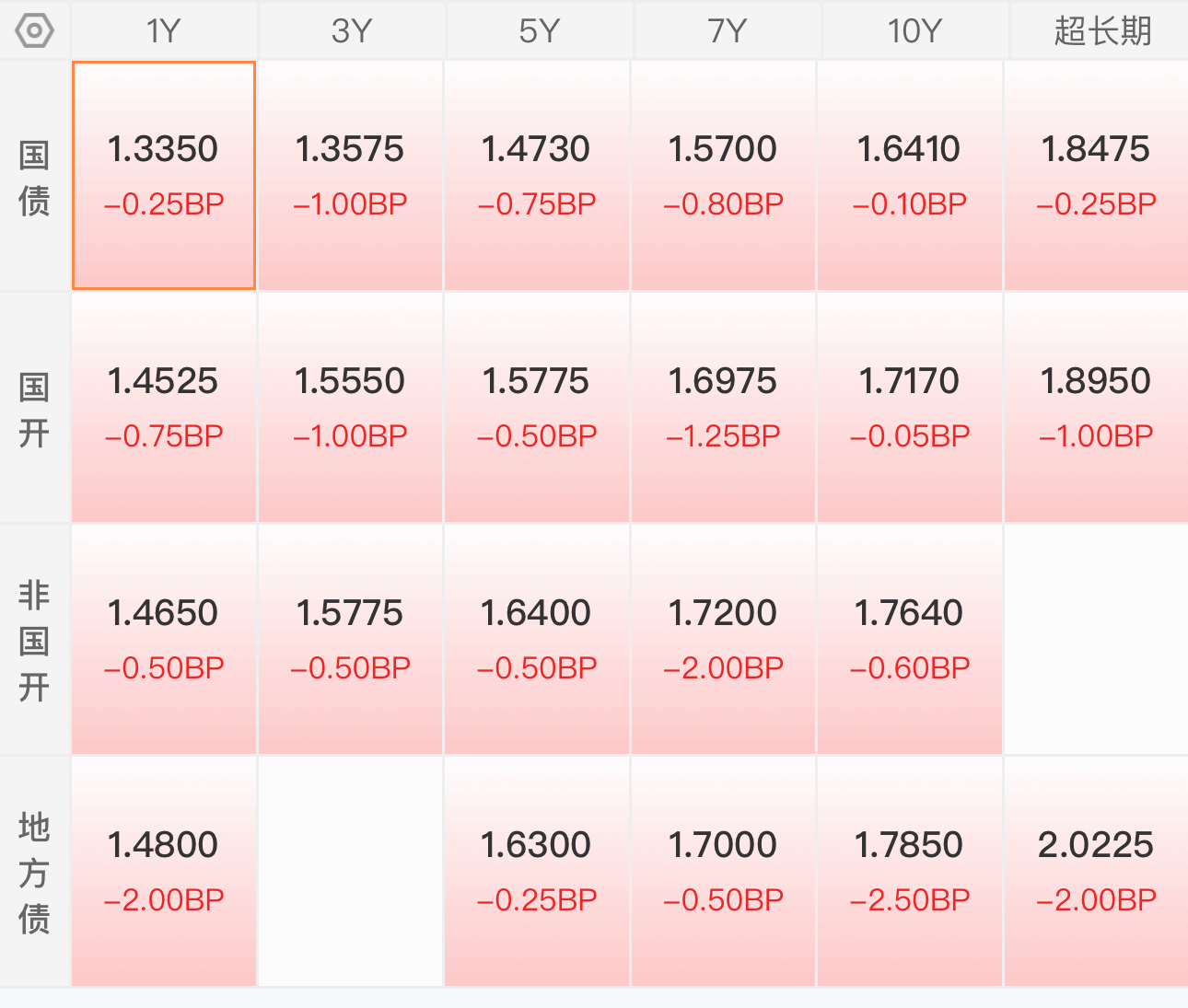Open 地方债 超长期 cell 2.0225
1188x1008 pixels.
pos(1096,872)
